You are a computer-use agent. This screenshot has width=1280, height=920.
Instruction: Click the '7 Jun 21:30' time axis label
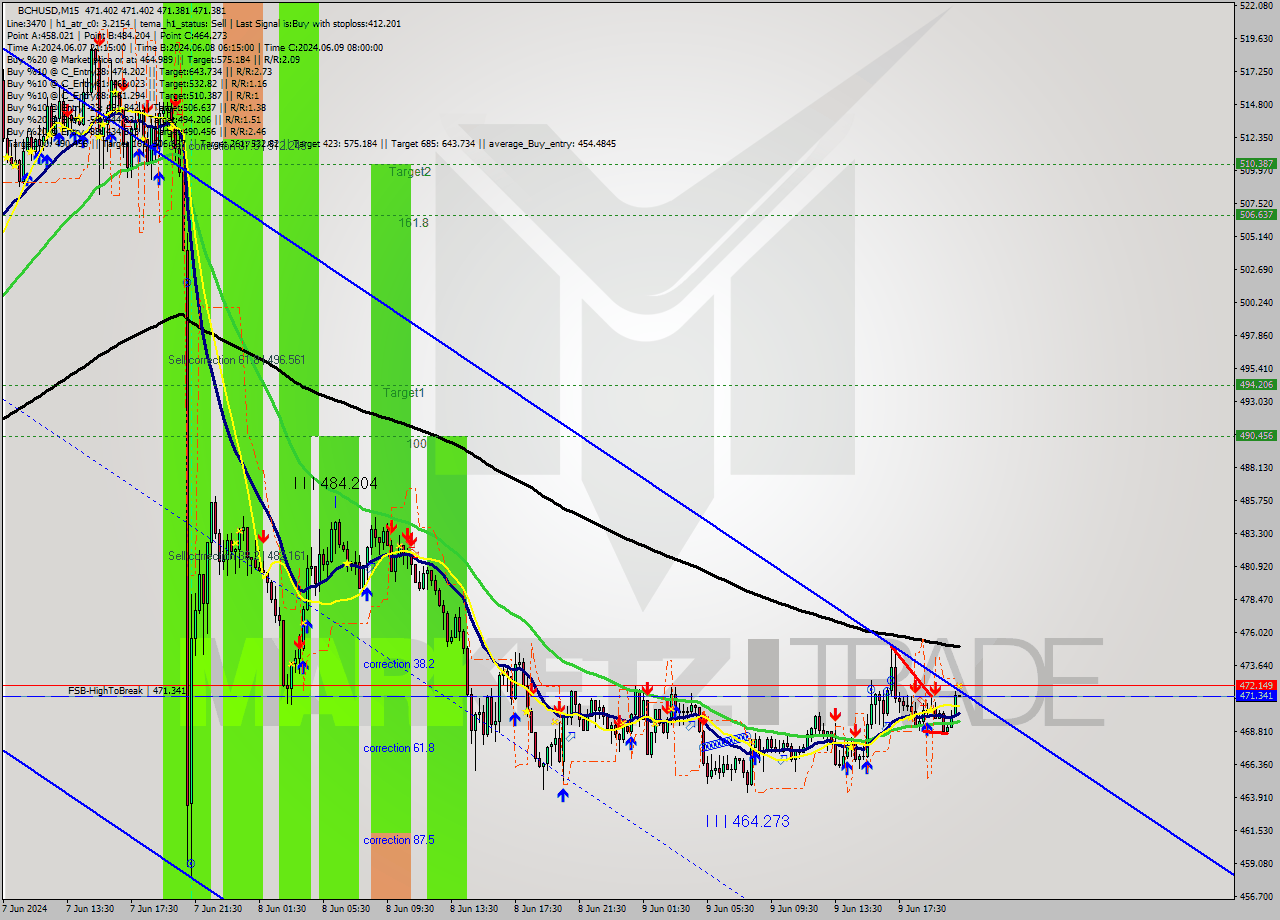click(218, 909)
